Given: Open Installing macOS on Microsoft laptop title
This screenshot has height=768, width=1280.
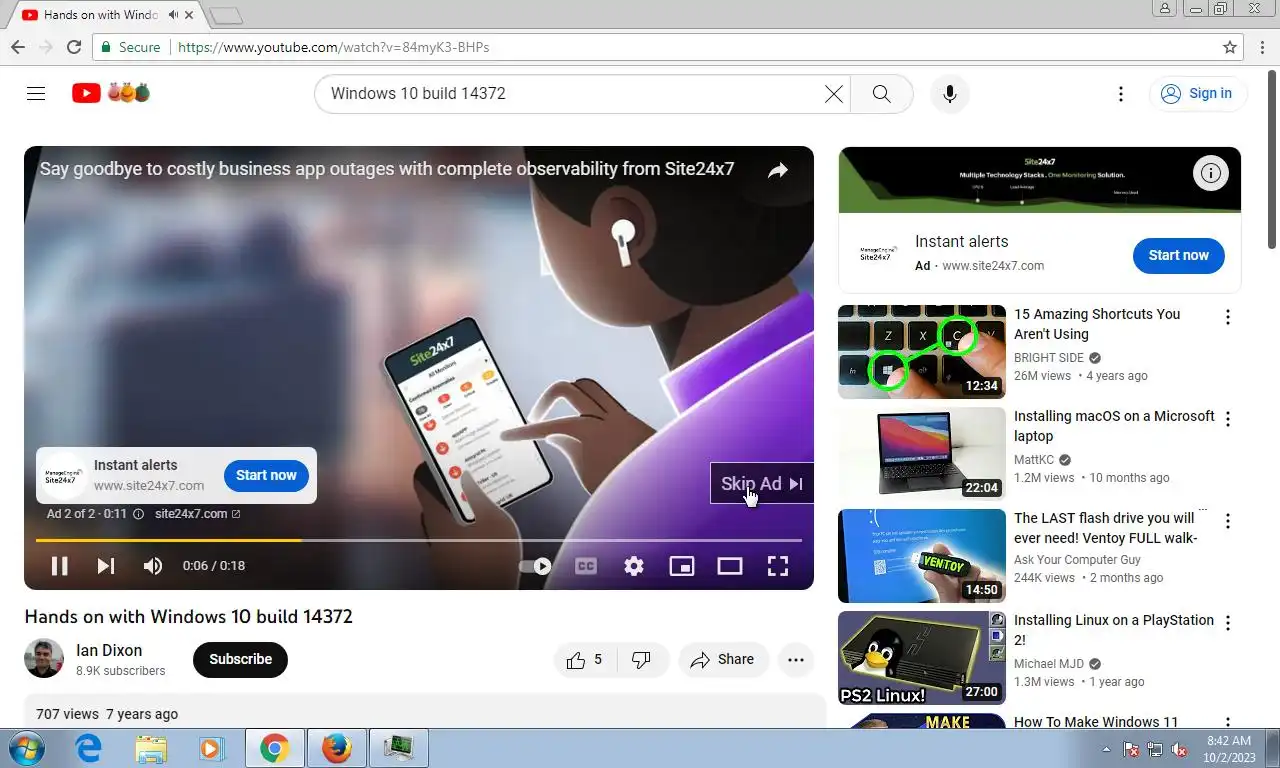Looking at the screenshot, I should 1114,426.
